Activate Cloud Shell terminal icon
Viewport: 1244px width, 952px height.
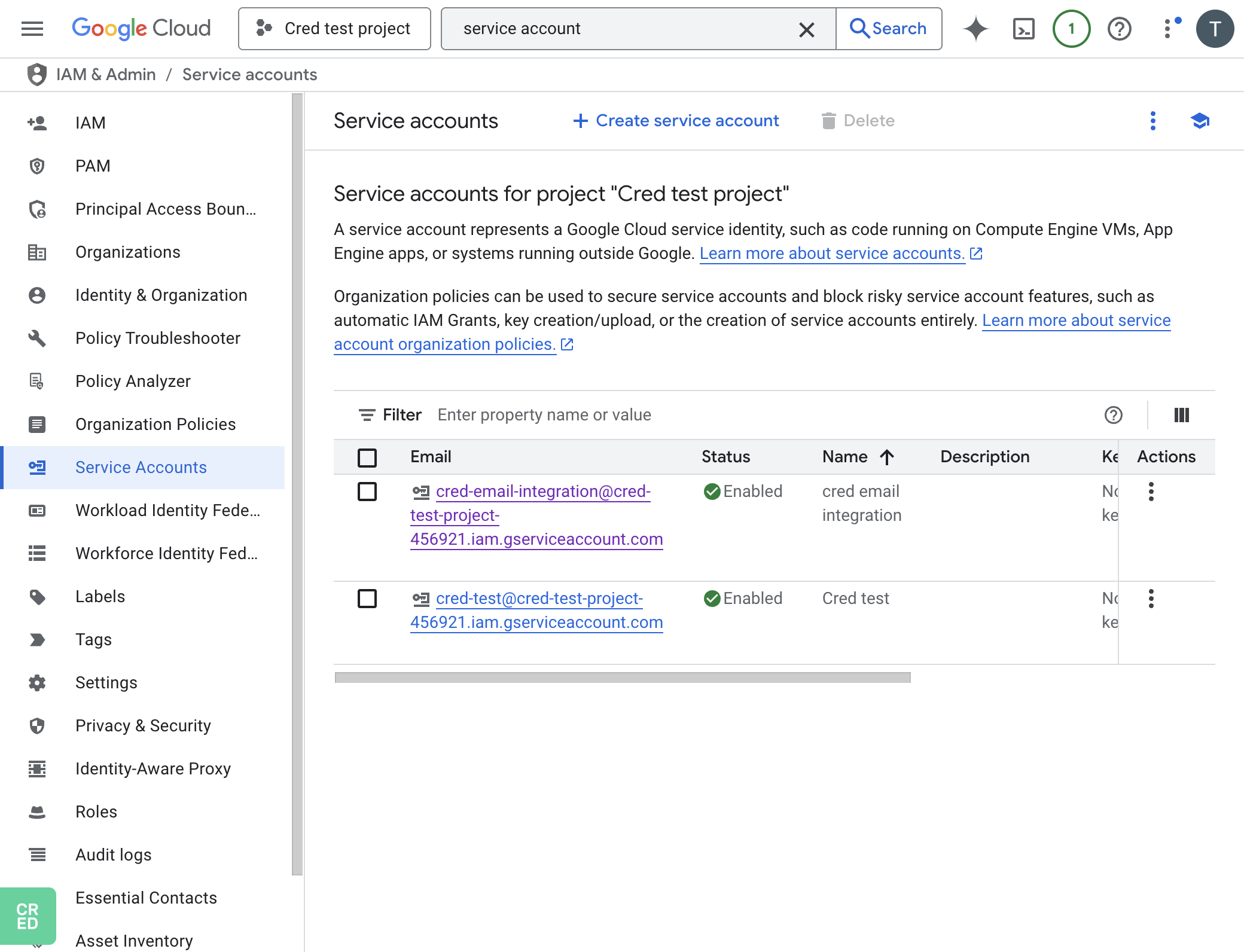[x=1023, y=29]
